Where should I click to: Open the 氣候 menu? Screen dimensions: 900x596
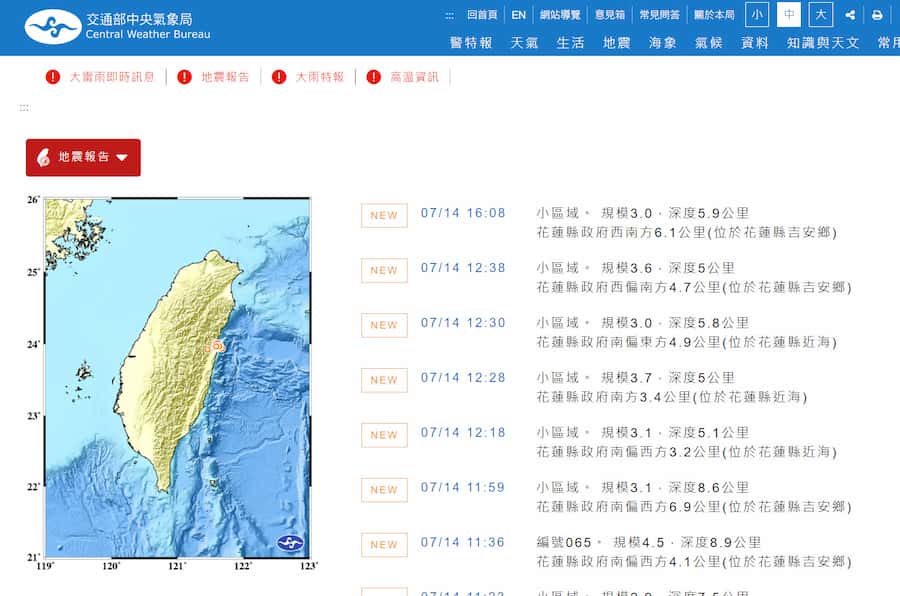click(x=709, y=43)
